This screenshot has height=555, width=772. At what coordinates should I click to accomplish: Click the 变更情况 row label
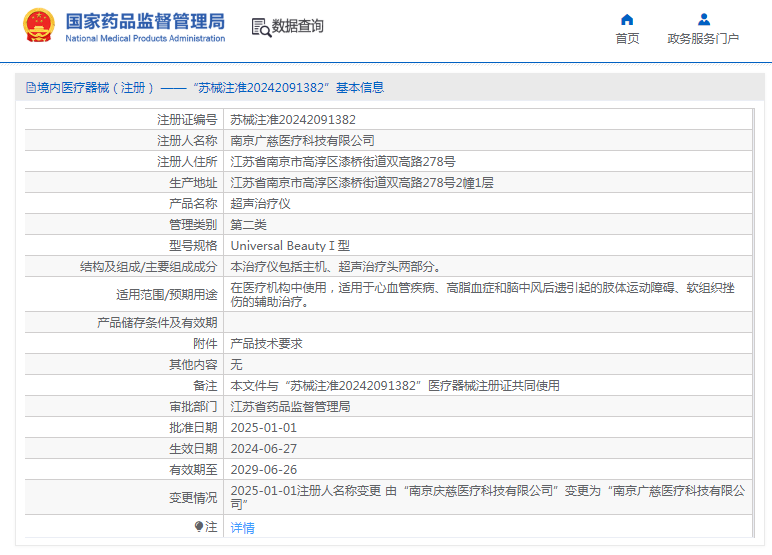[193, 498]
